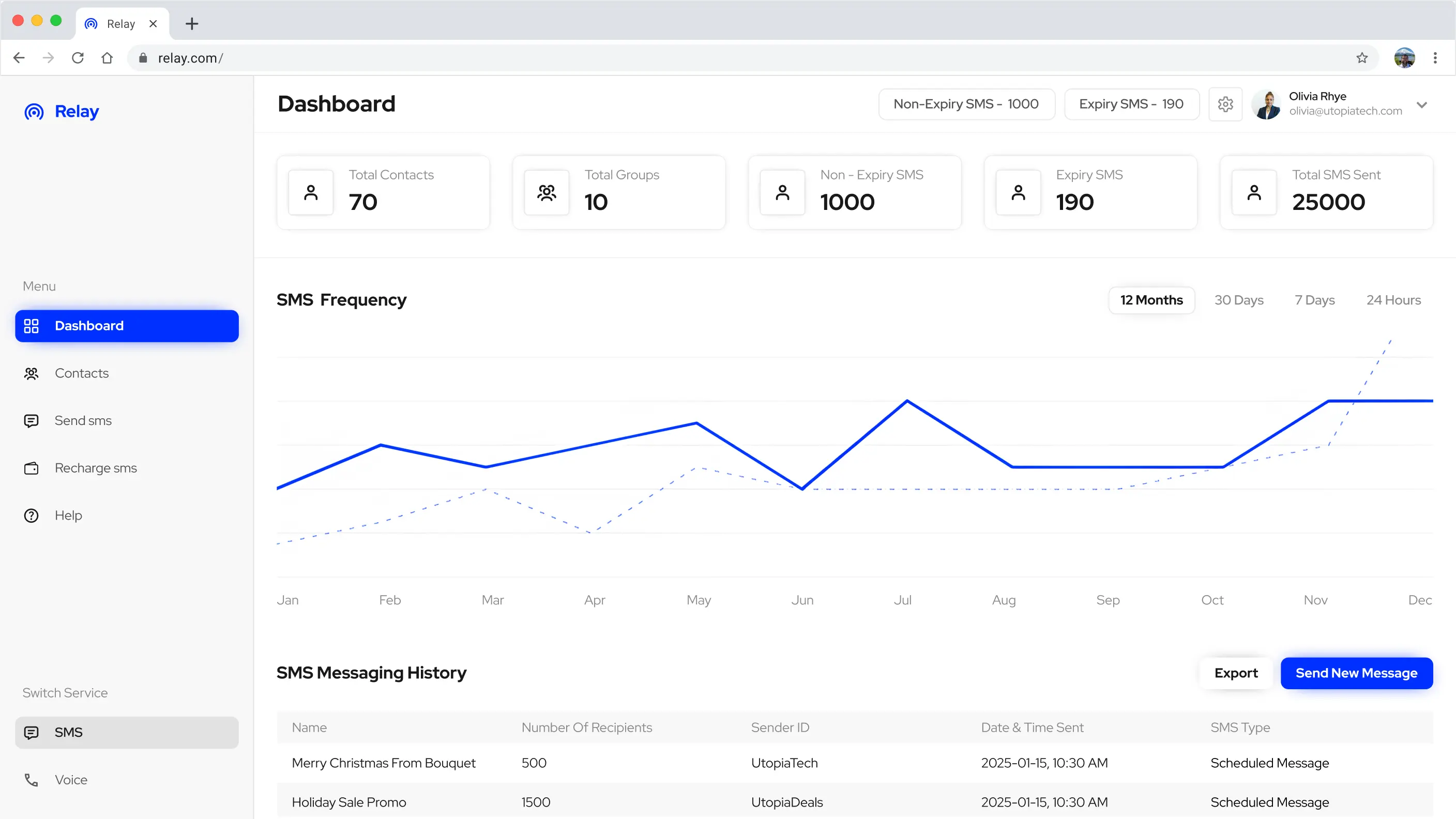Switch to SMS service

click(x=69, y=732)
